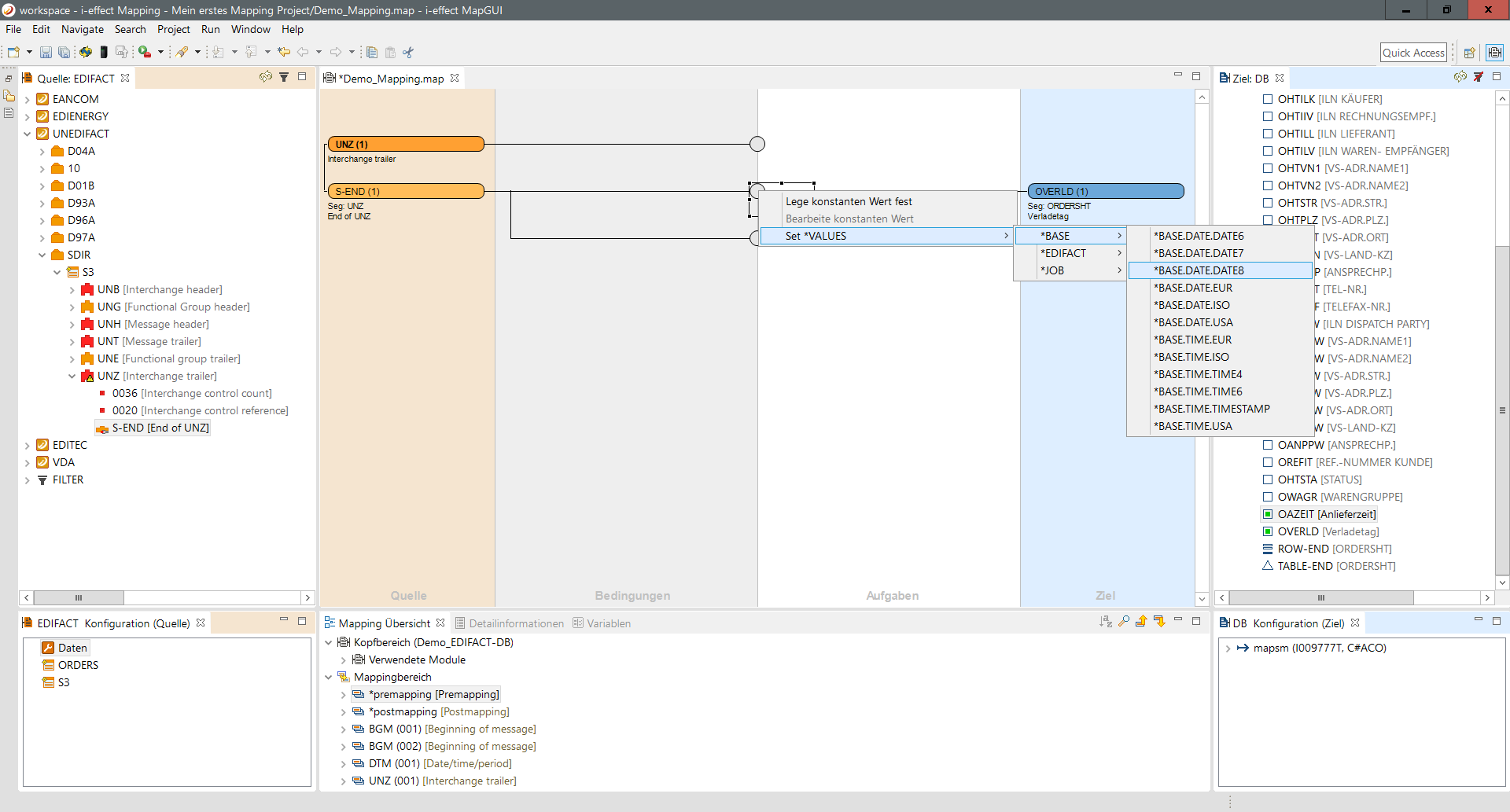Click the refresh icon in Ziel panel
Viewport: 1510px width, 812px height.
point(1460,77)
